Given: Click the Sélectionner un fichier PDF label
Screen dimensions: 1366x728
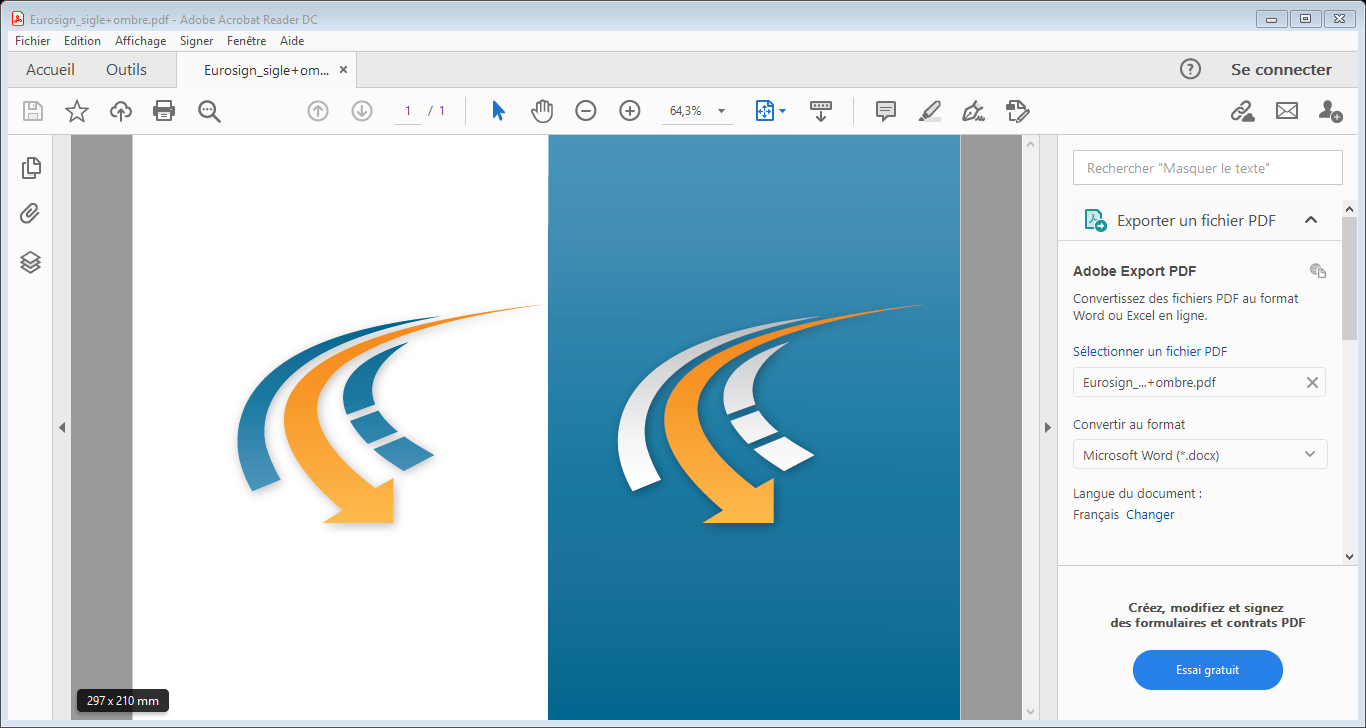Looking at the screenshot, I should click(x=1150, y=351).
